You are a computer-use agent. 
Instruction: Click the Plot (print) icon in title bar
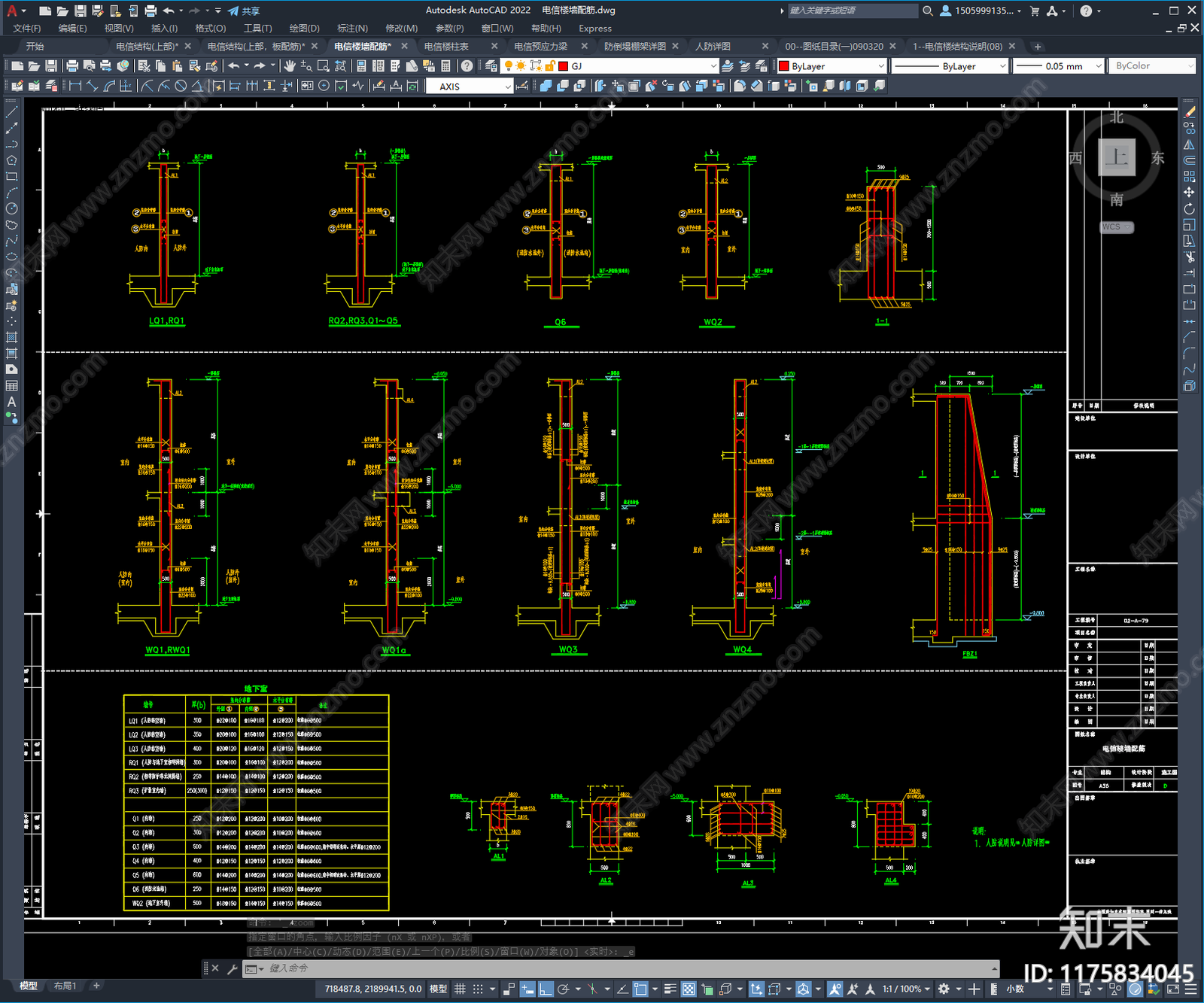150,11
